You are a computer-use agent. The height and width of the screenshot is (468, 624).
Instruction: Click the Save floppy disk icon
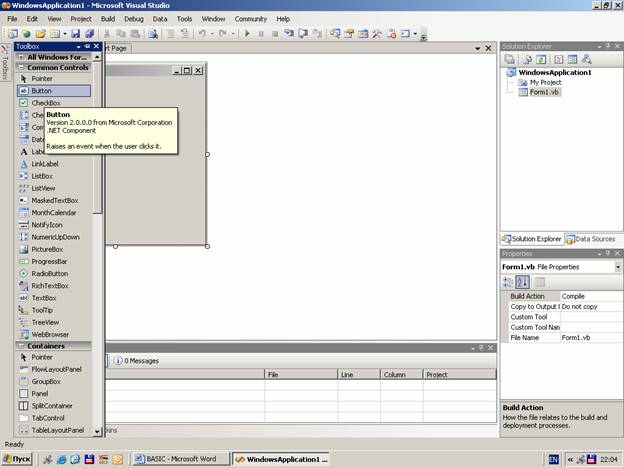76,34
